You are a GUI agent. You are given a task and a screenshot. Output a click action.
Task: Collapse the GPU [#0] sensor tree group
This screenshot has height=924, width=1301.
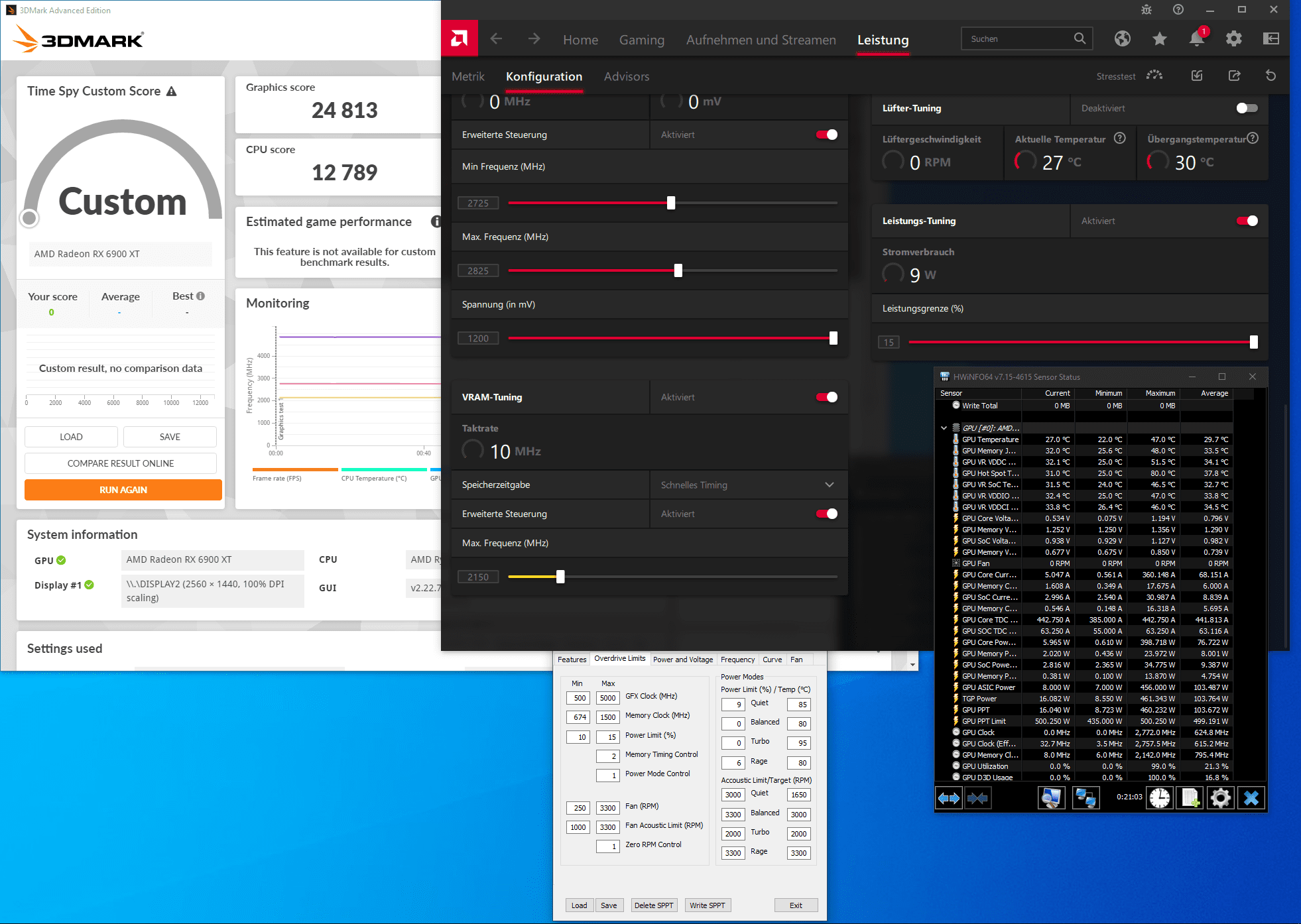pos(944,428)
